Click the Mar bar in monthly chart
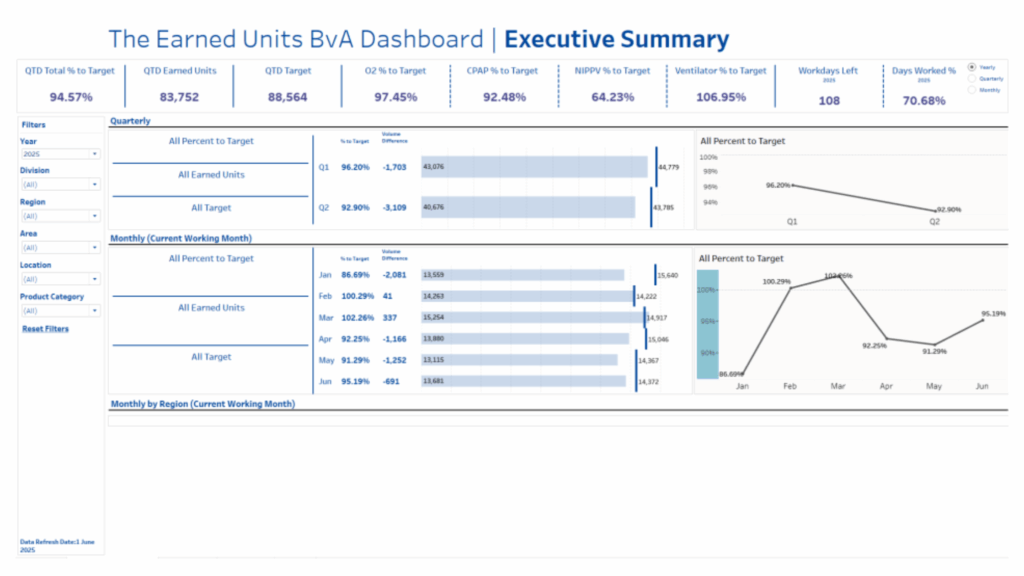The width and height of the screenshot is (1024, 576). 532,317
